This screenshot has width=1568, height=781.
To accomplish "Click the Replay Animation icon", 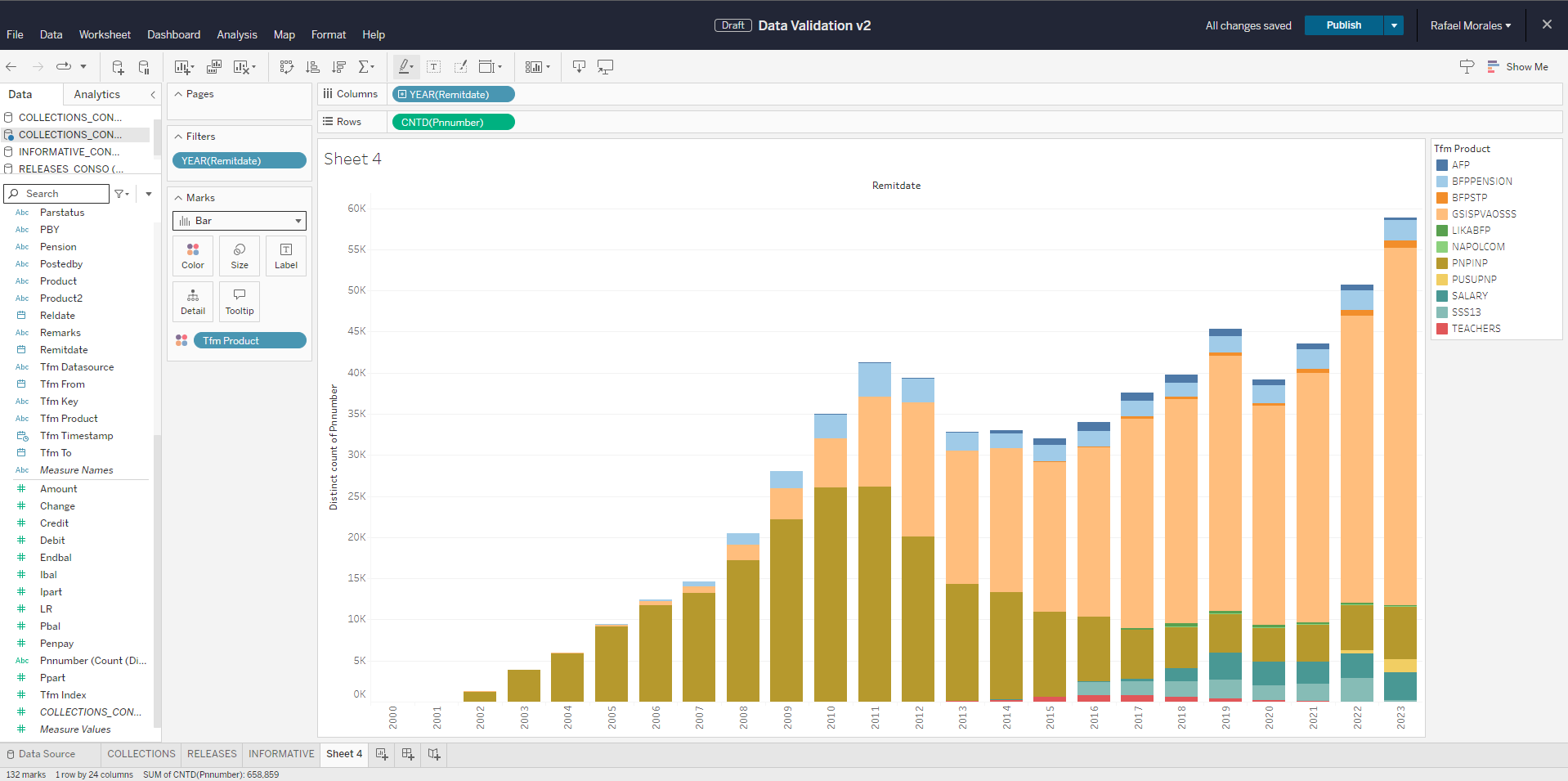I will pos(64,66).
